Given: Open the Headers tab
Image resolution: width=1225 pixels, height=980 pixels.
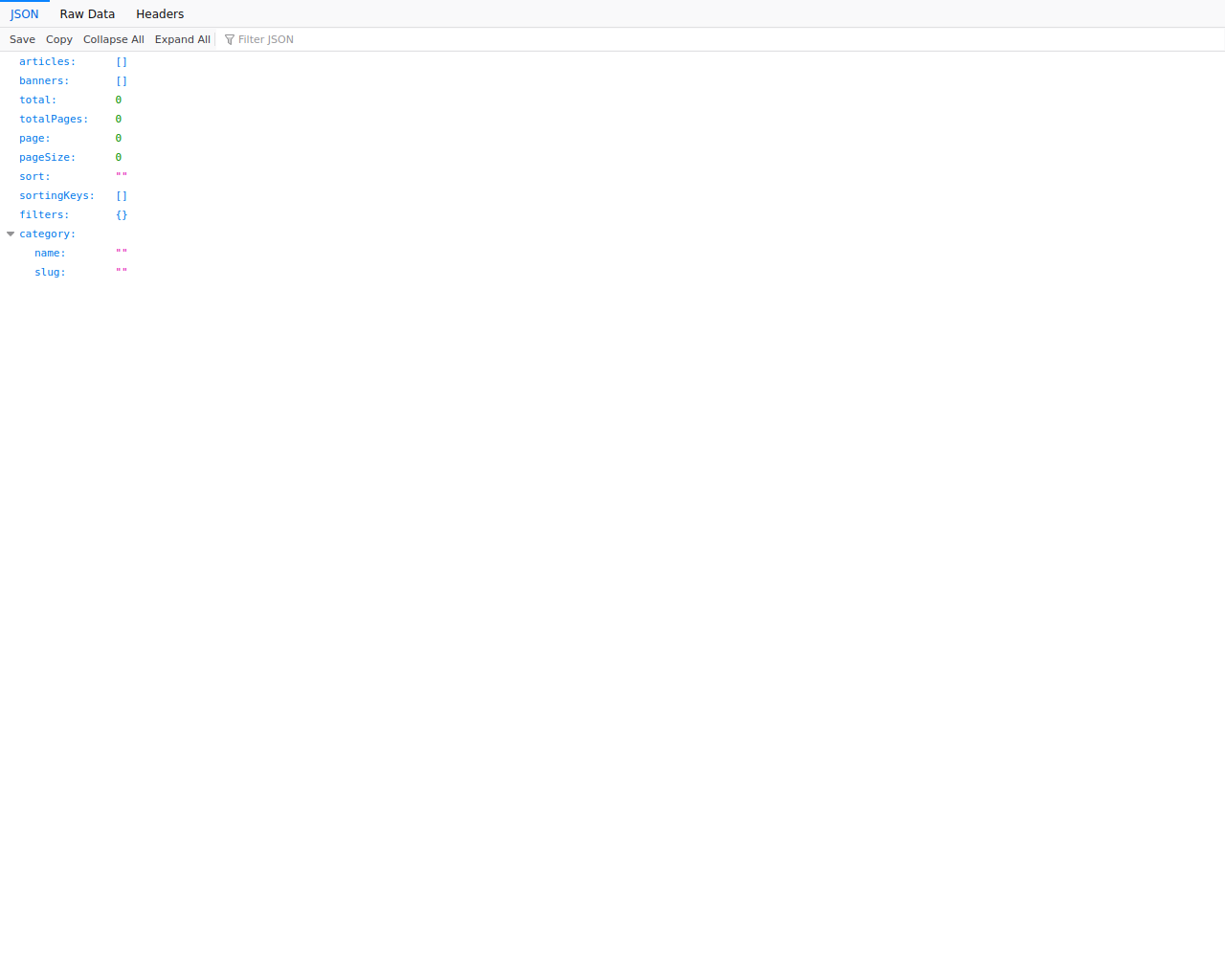Looking at the screenshot, I should 160,14.
